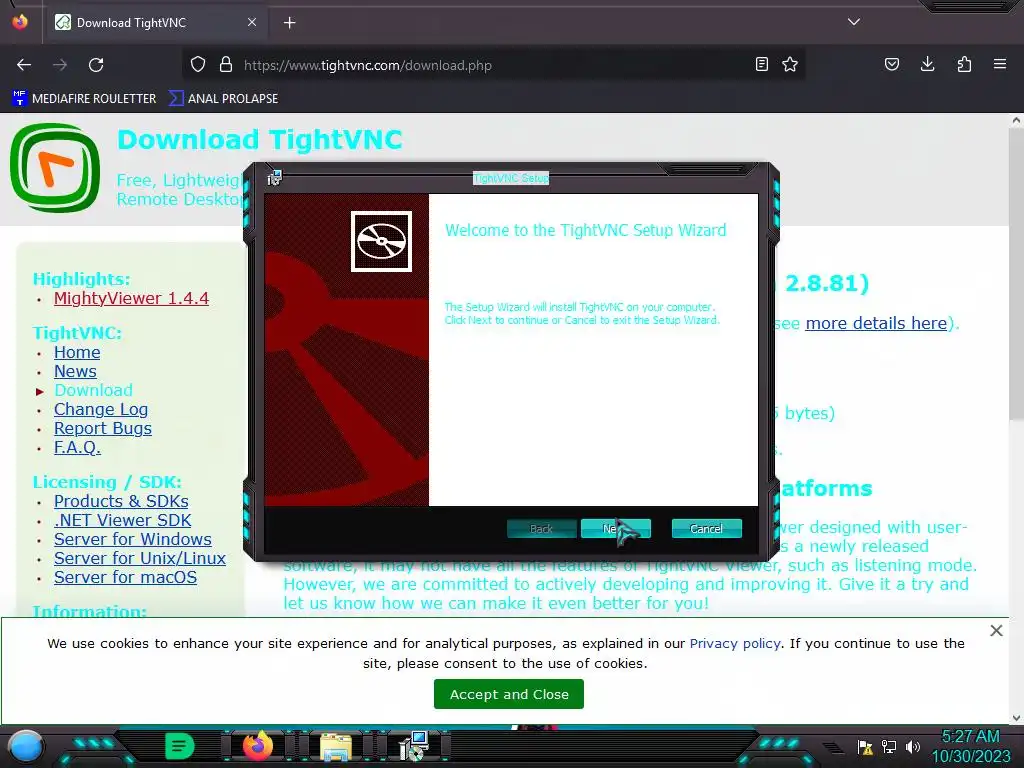Click the installer disc image icon
1024x768 pixels.
[x=381, y=241]
